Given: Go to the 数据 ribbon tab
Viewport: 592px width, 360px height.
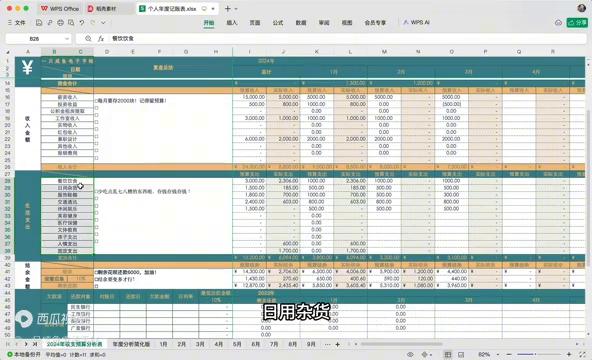Looking at the screenshot, I should point(301,23).
